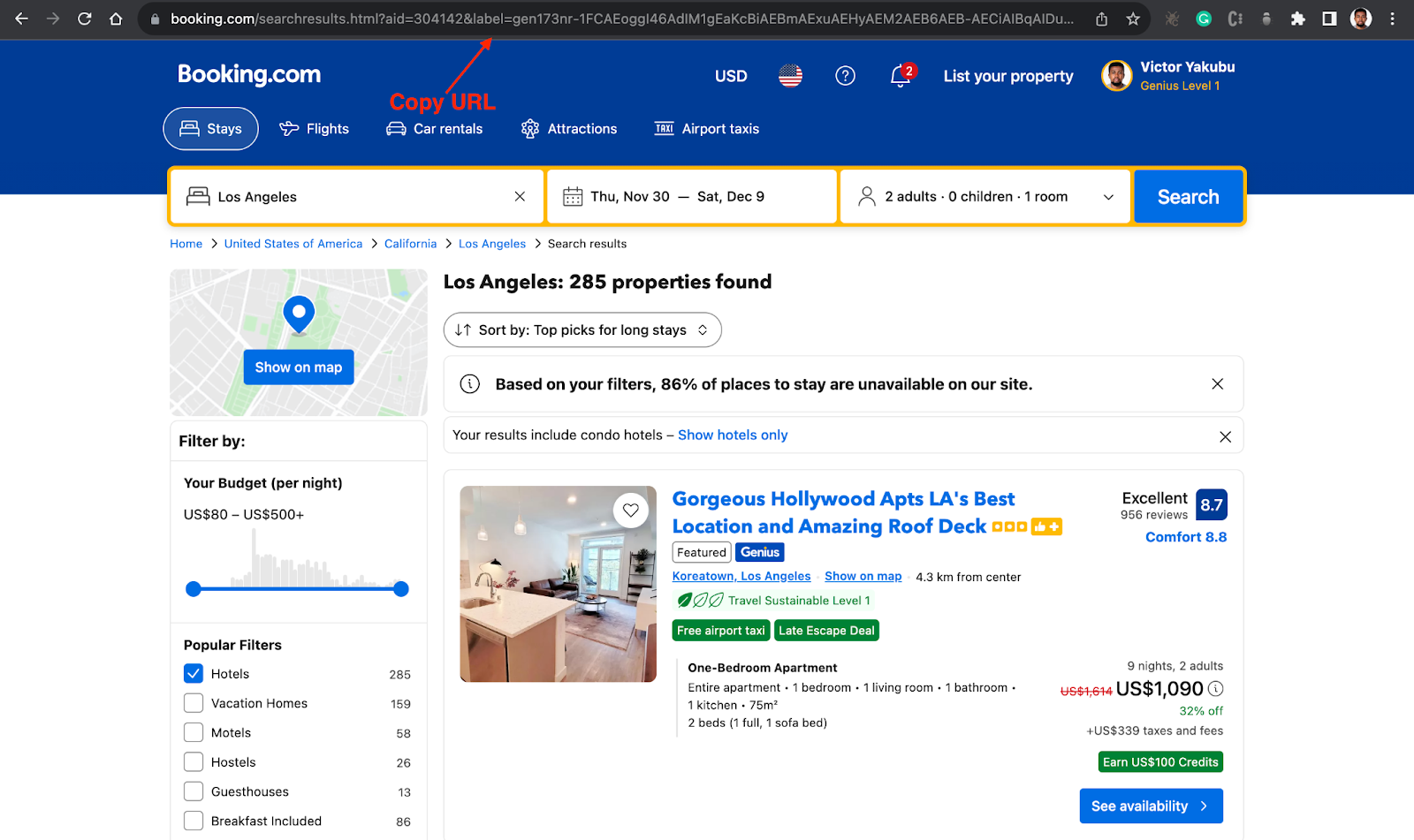
Task: Select the Stays tab
Action: click(210, 129)
